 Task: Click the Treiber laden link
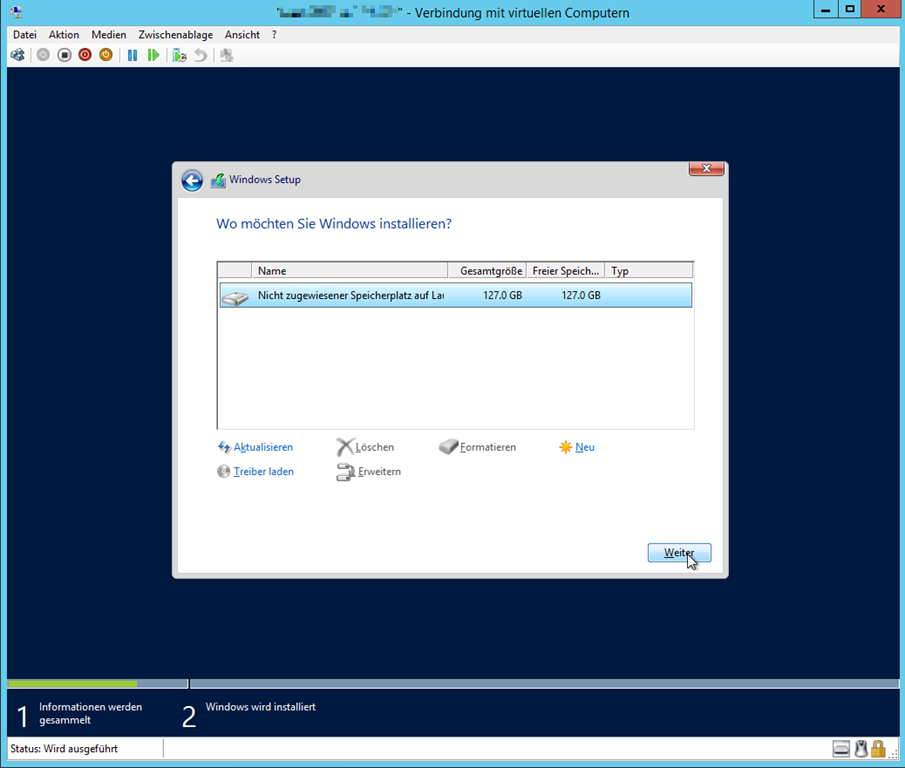pos(263,471)
